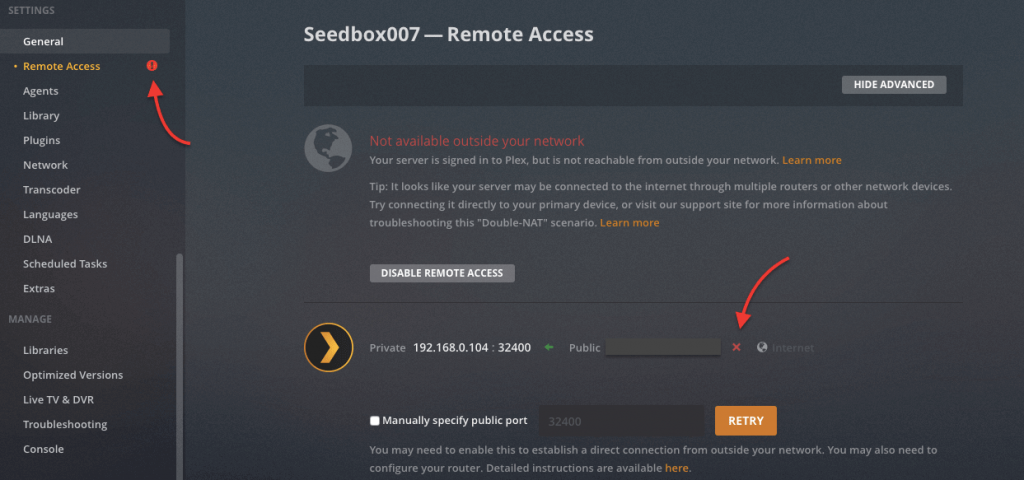
Task: Click Disable Remote Access button
Action: [x=442, y=273]
